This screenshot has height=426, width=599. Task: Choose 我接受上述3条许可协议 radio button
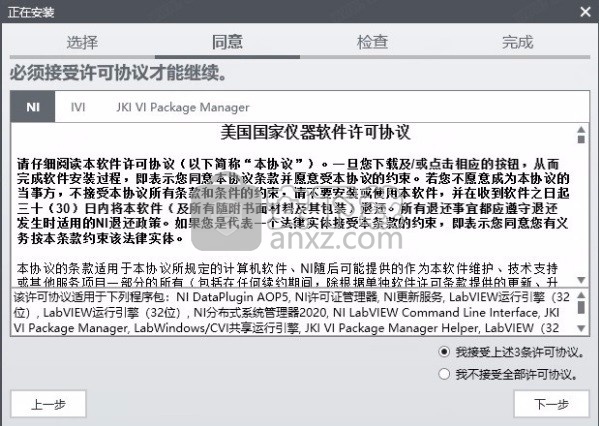[444, 351]
